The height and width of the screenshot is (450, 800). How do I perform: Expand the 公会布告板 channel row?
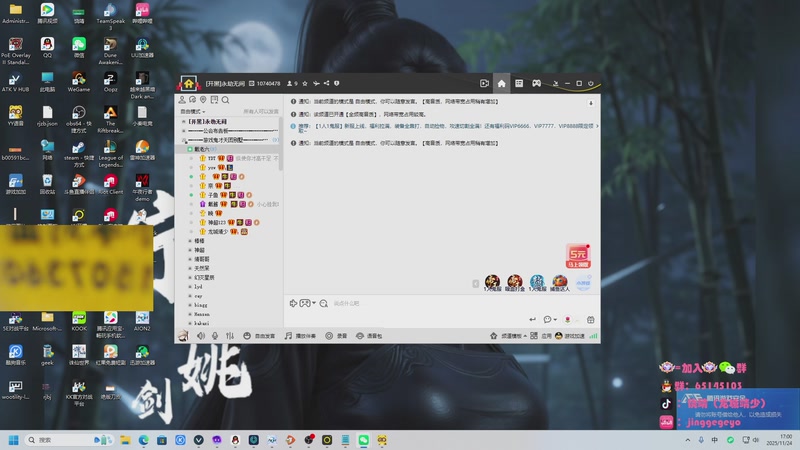tap(184, 131)
